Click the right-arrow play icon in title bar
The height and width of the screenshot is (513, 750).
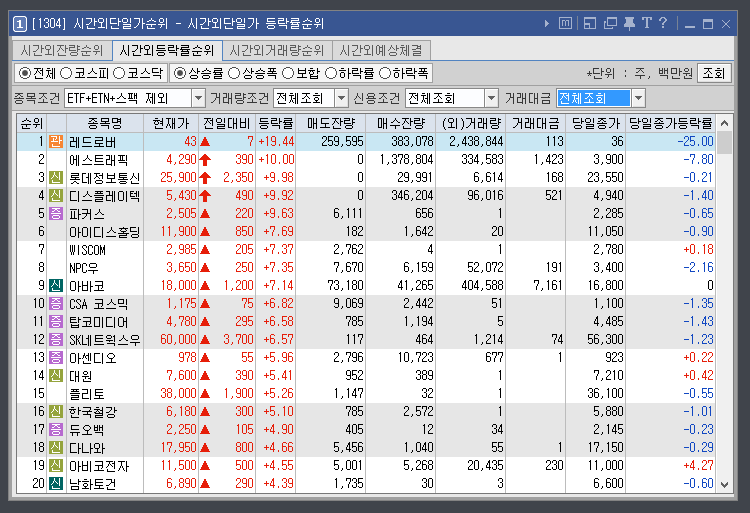pos(547,23)
